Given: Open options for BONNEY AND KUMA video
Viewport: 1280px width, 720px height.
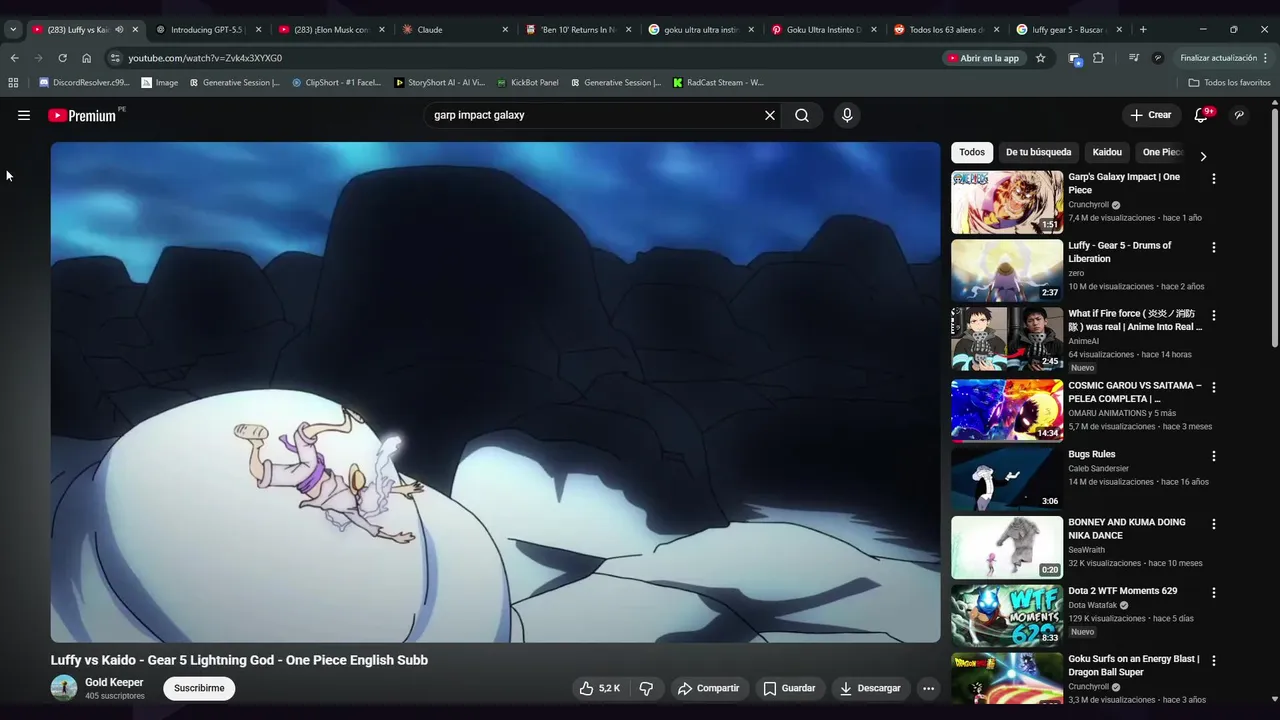Looking at the screenshot, I should [1214, 524].
